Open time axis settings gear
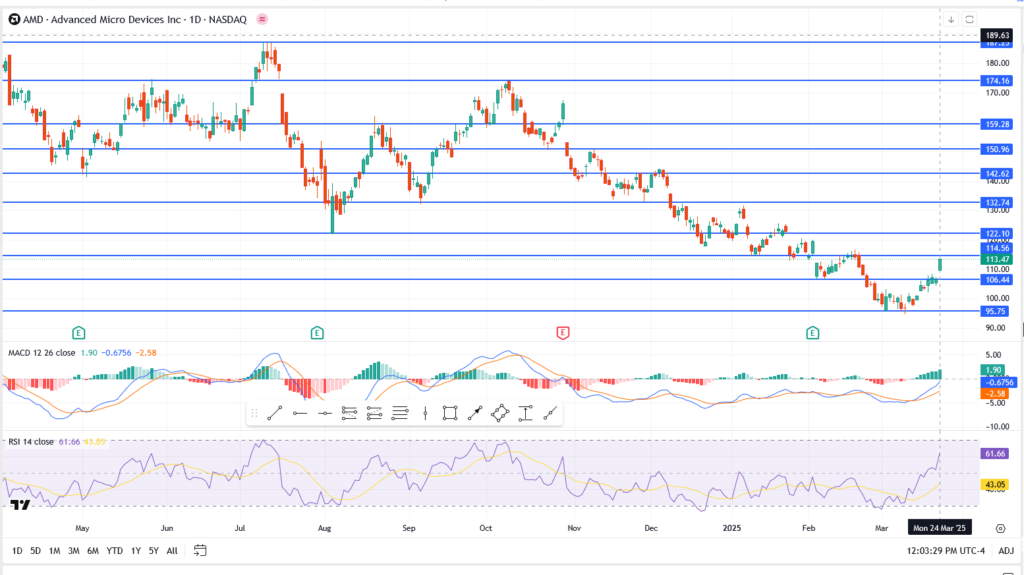Screen dimensions: 1024x575 1001,526
